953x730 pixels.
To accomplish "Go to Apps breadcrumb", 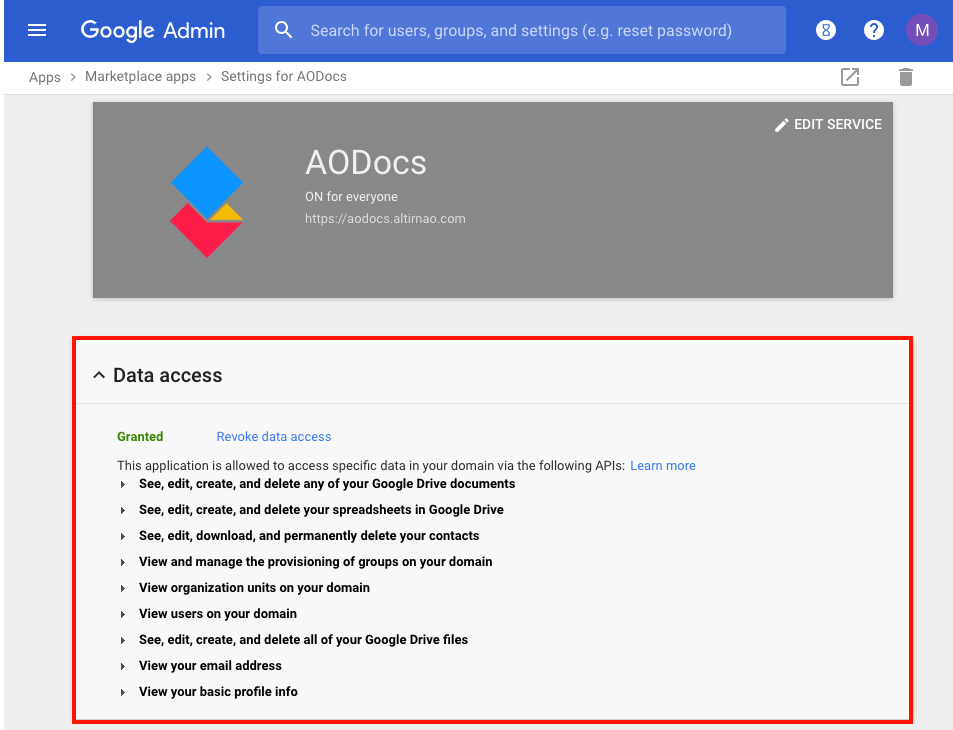I will (45, 77).
